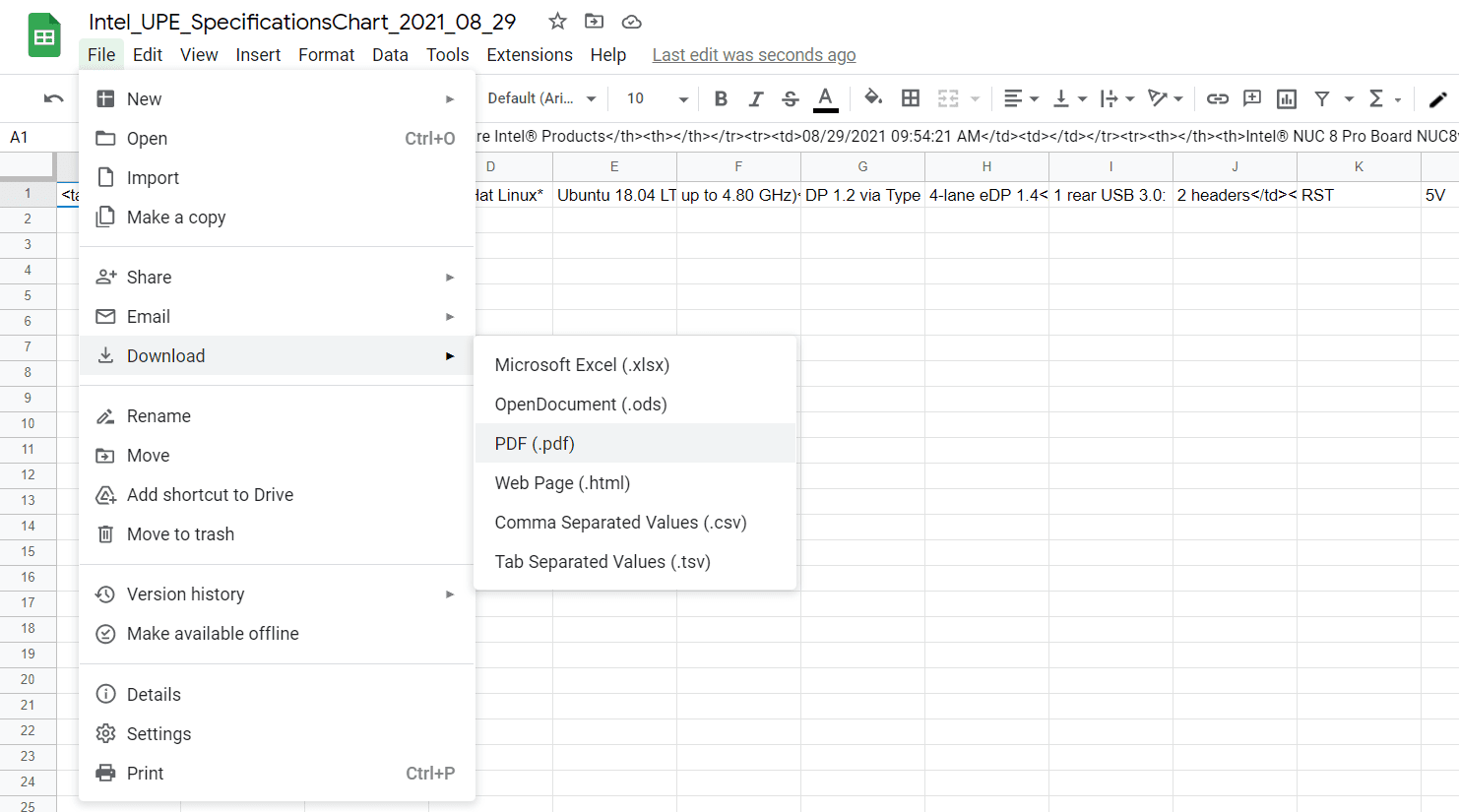1459x812 pixels.
Task: Download as Tab Separated Values (.tsv)
Action: point(635,561)
